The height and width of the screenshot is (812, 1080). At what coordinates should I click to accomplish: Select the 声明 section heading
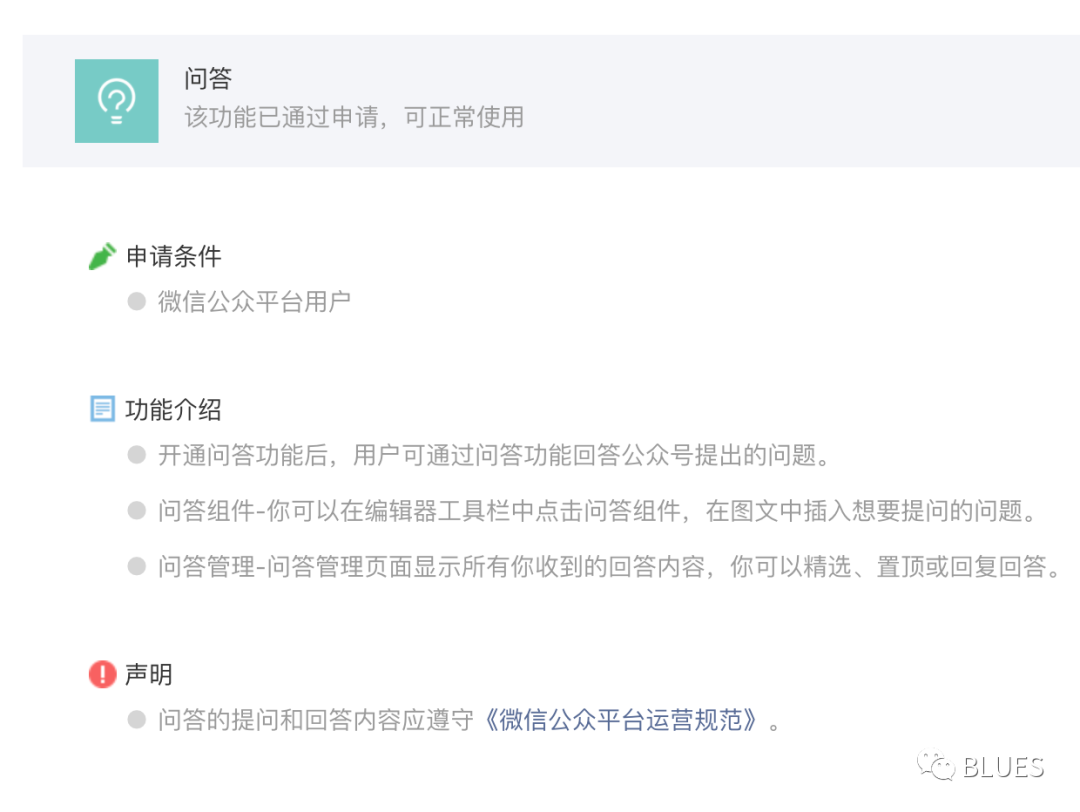149,674
